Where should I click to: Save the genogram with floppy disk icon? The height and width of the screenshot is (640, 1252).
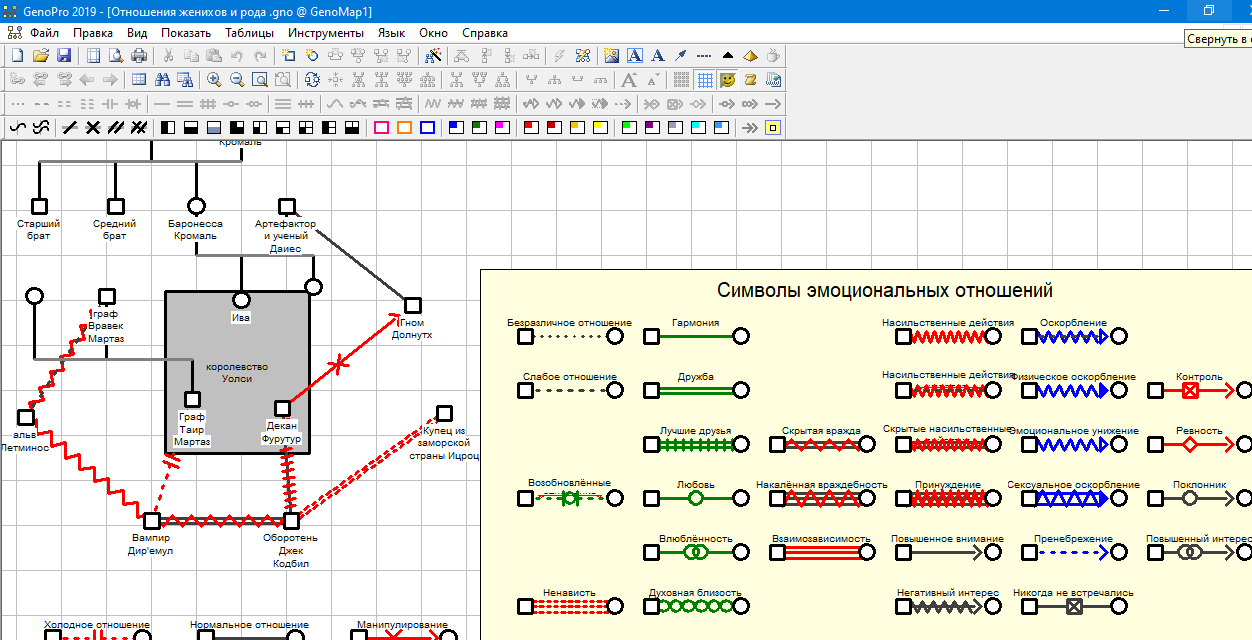coord(63,56)
